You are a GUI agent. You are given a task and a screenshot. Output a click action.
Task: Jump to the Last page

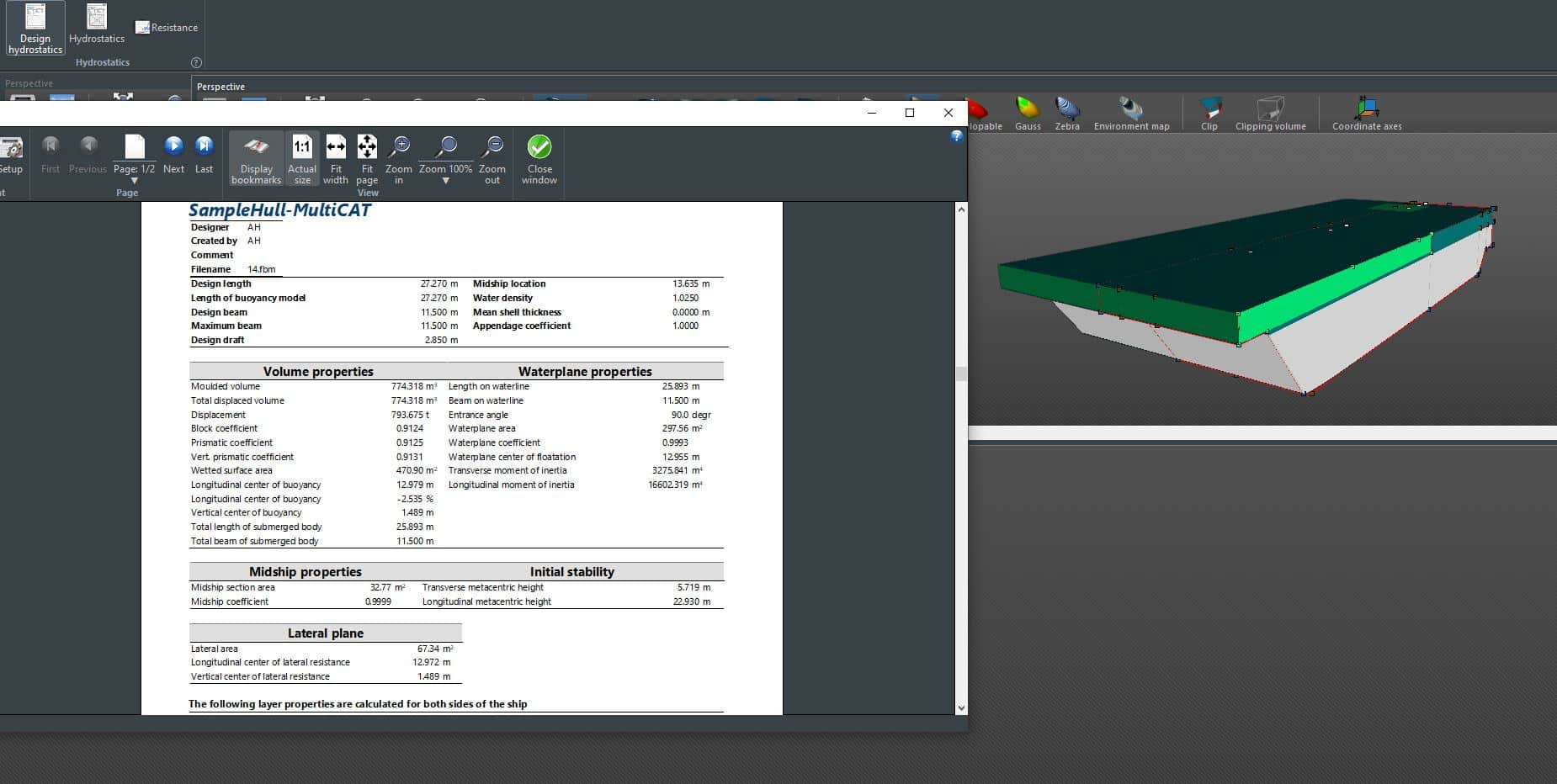click(x=204, y=155)
